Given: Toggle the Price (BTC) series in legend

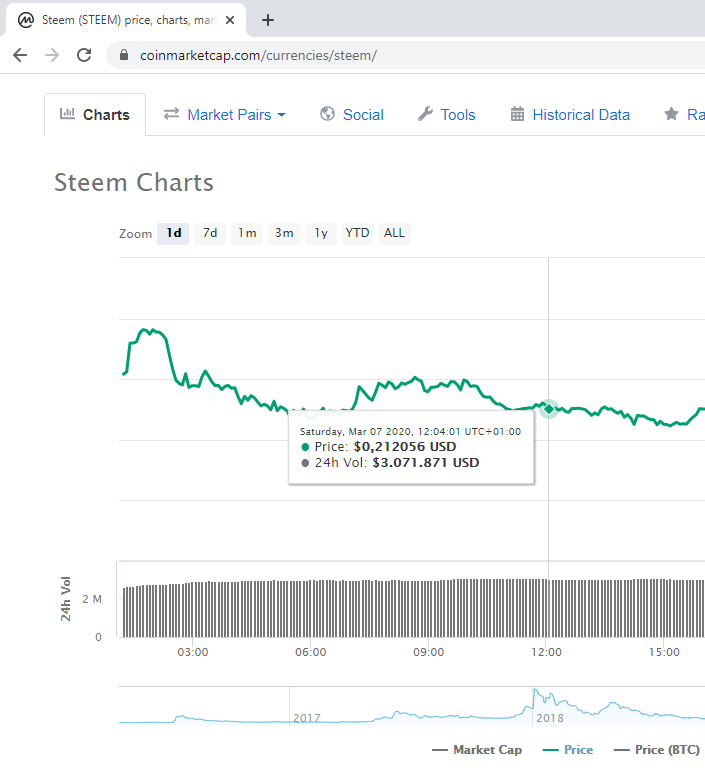Looking at the screenshot, I should click(657, 750).
